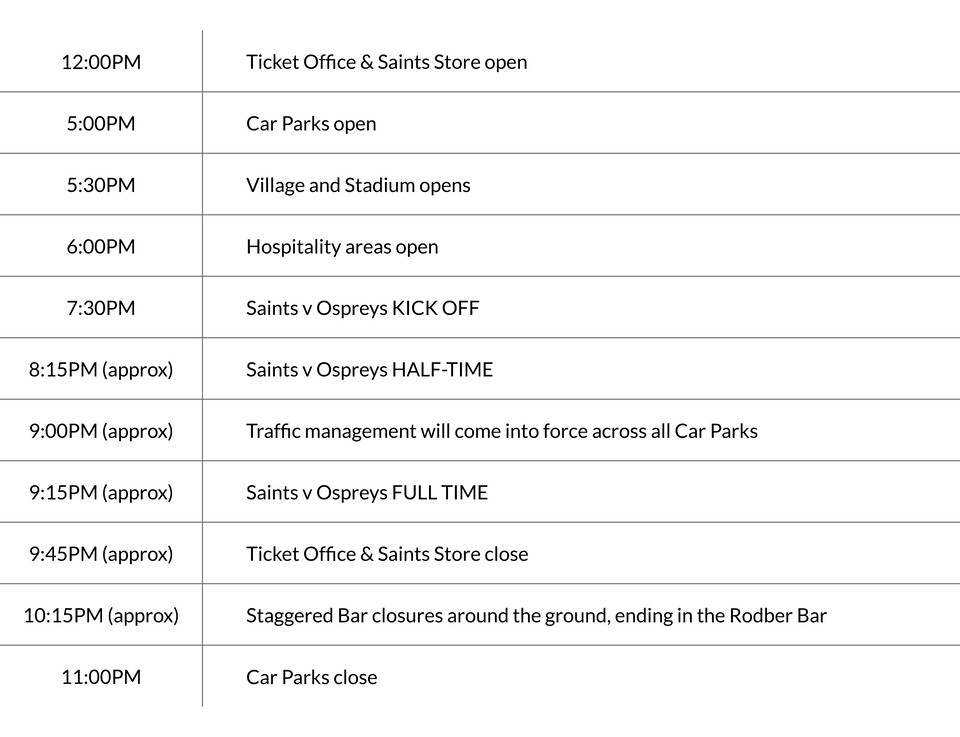This screenshot has height=737, width=960.
Task: Click the 5:00PM time entry
Action: (101, 124)
